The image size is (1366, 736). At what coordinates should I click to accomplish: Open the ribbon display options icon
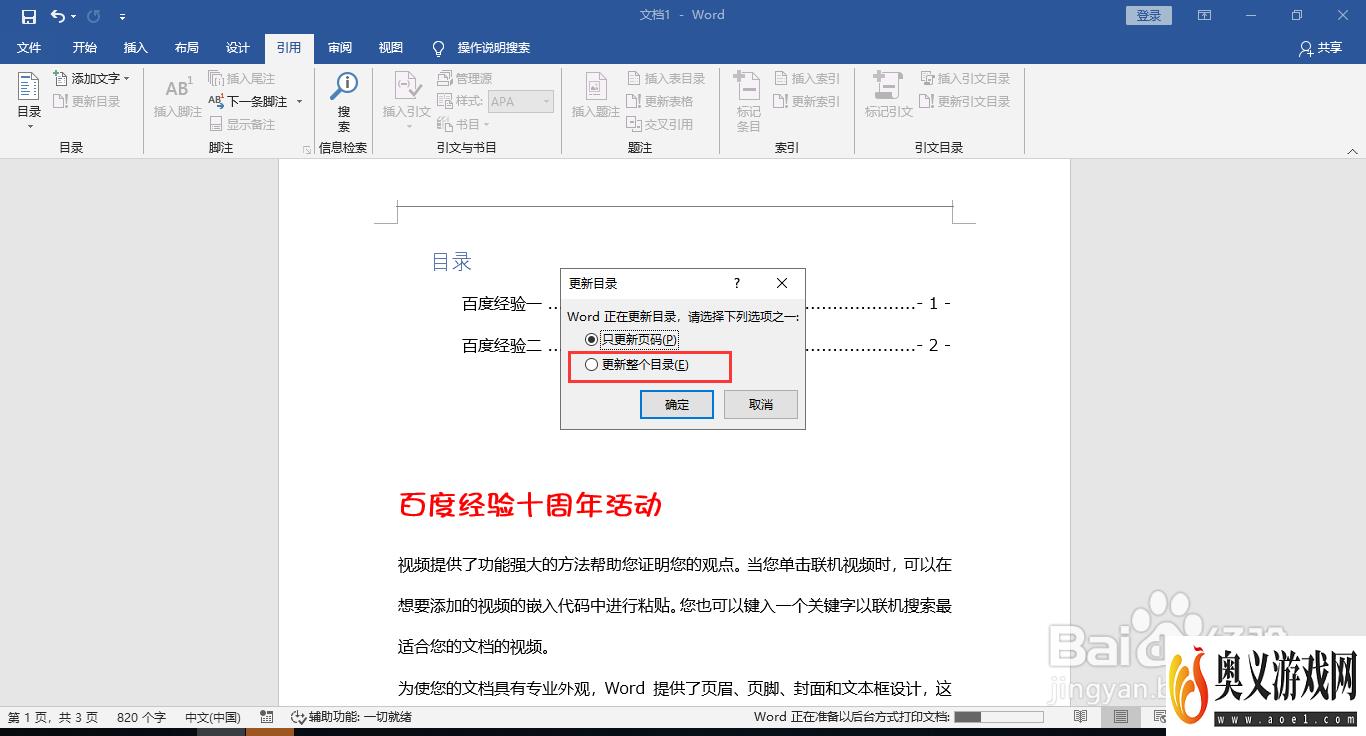[1205, 15]
